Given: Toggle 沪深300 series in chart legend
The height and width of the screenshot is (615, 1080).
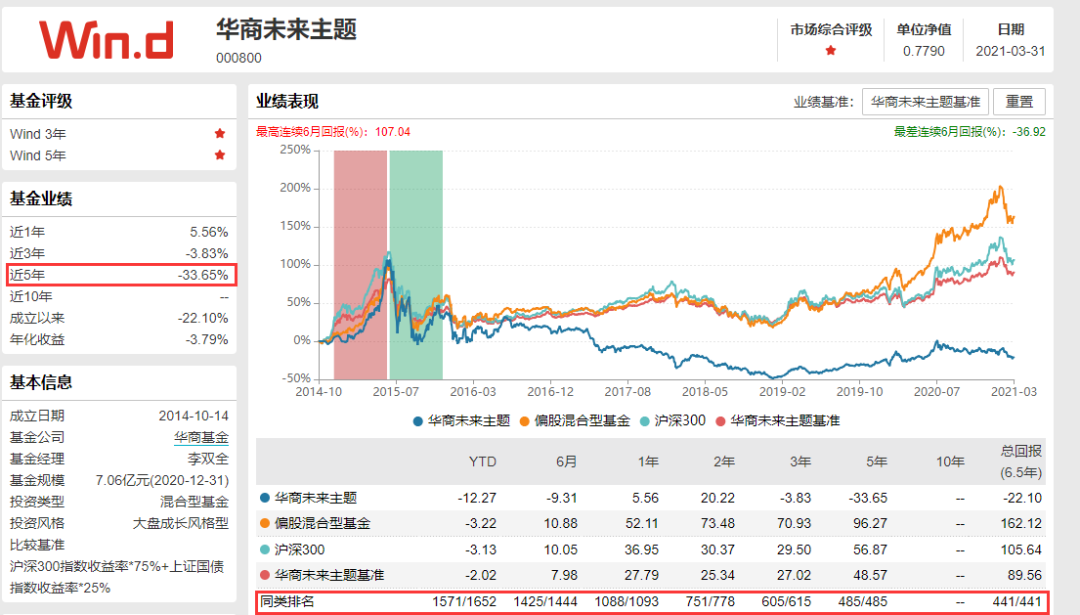Looking at the screenshot, I should pos(672,421).
